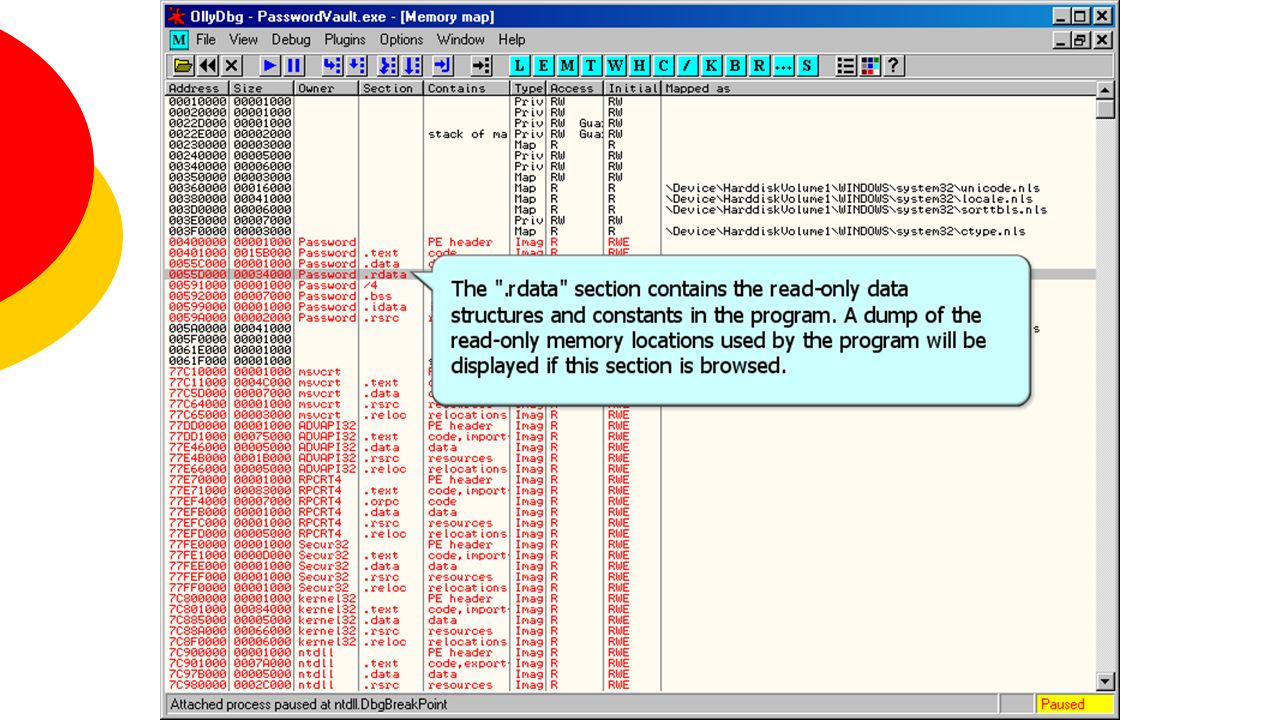The image size is (1280, 720).
Task: Click the Mapped as column header
Action: pos(878,88)
